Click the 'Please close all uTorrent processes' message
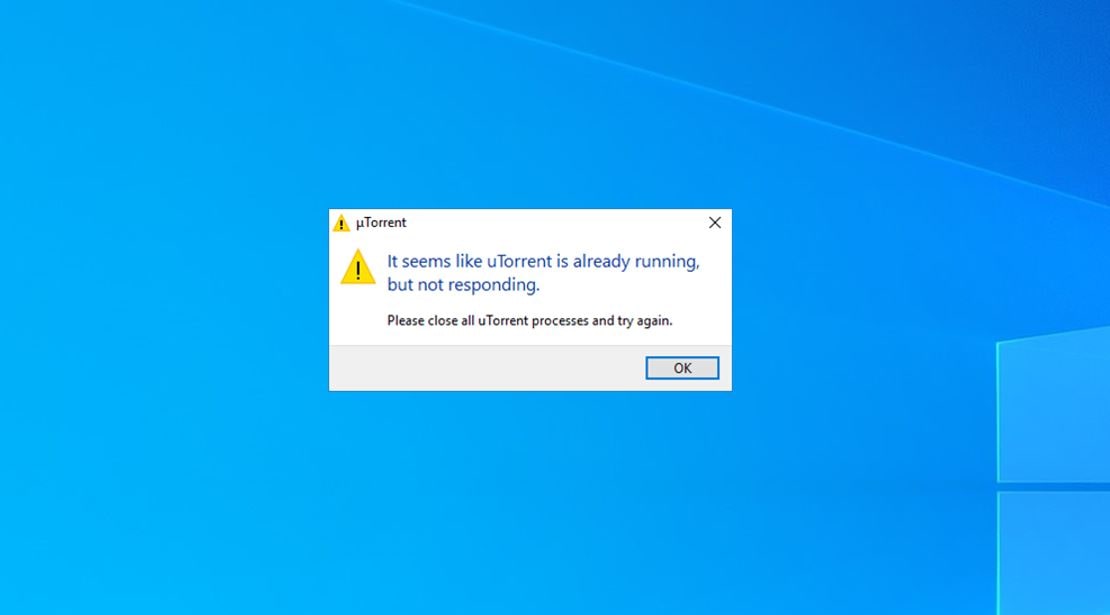The height and width of the screenshot is (615, 1110). 530,321
